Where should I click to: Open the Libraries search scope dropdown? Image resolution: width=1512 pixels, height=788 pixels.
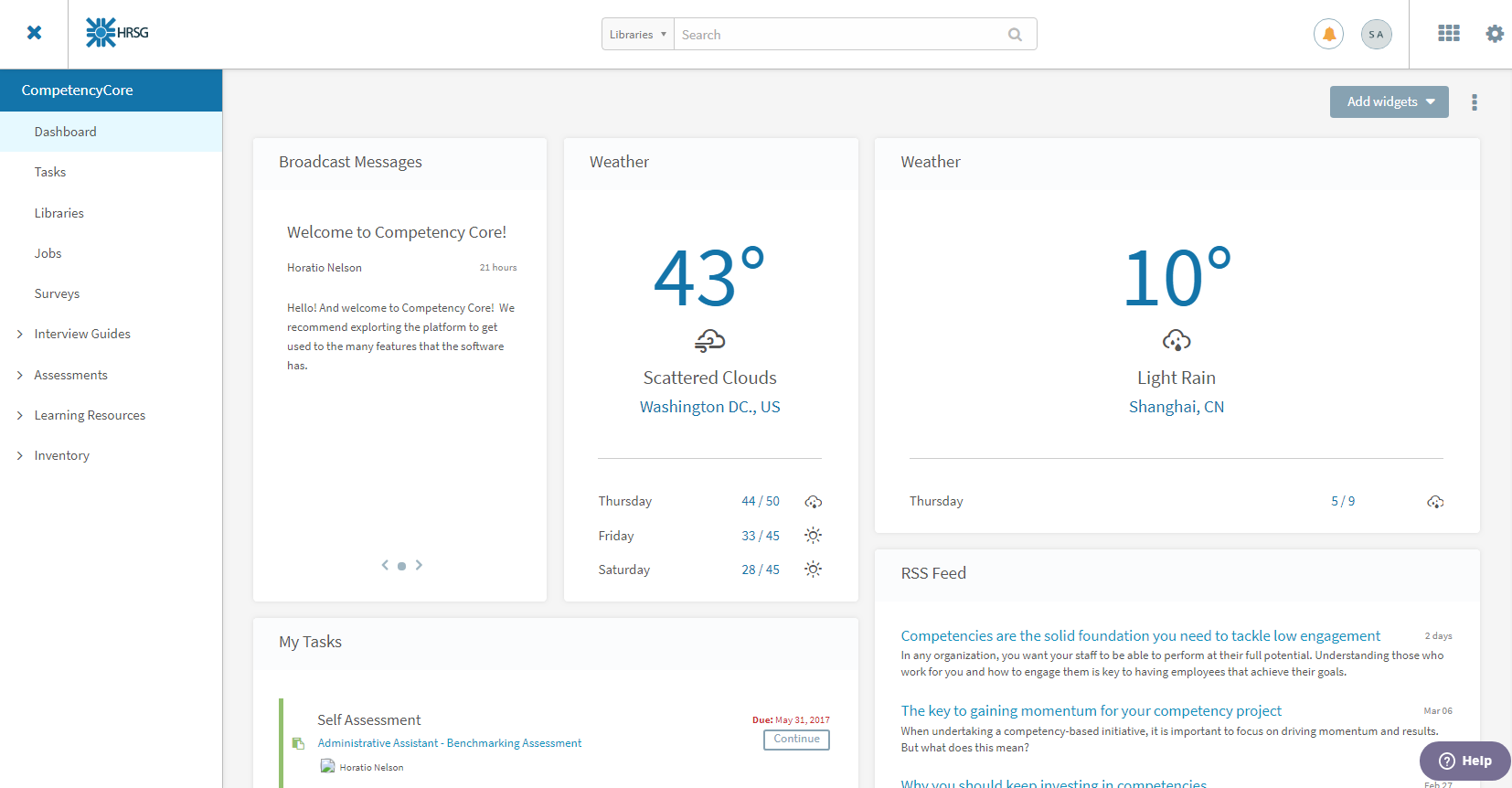pos(637,35)
